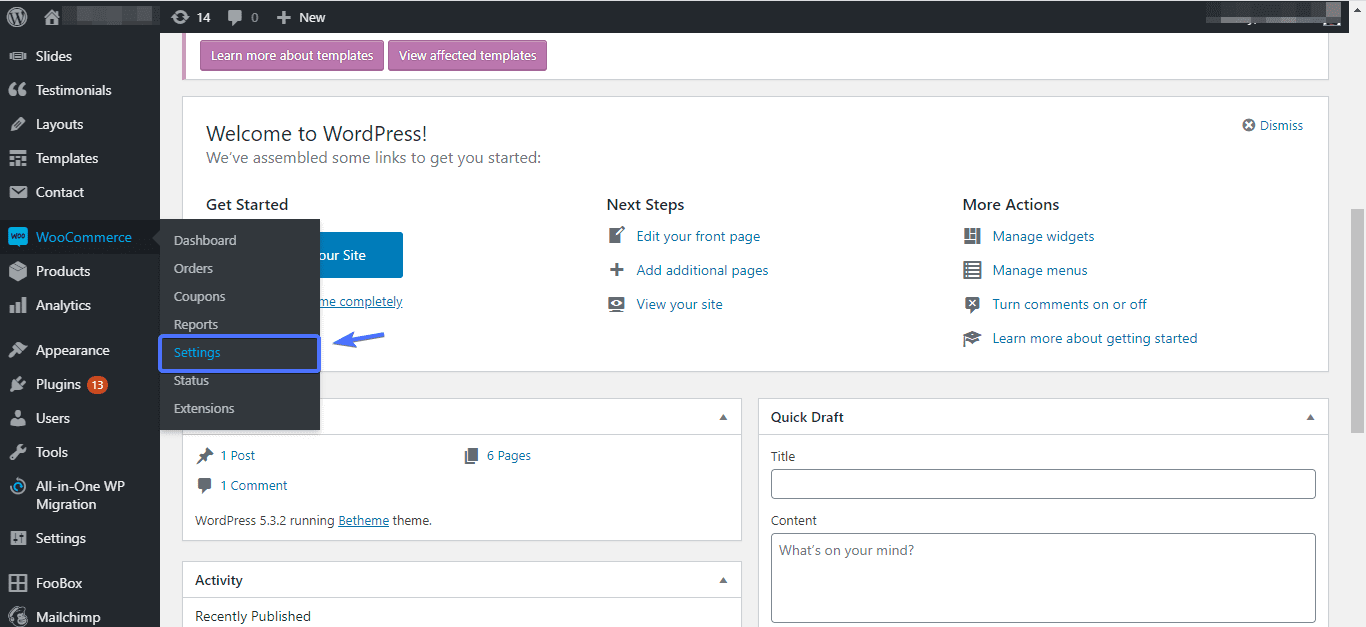Open the Manage menus link
Image resolution: width=1366 pixels, height=627 pixels.
click(1040, 270)
